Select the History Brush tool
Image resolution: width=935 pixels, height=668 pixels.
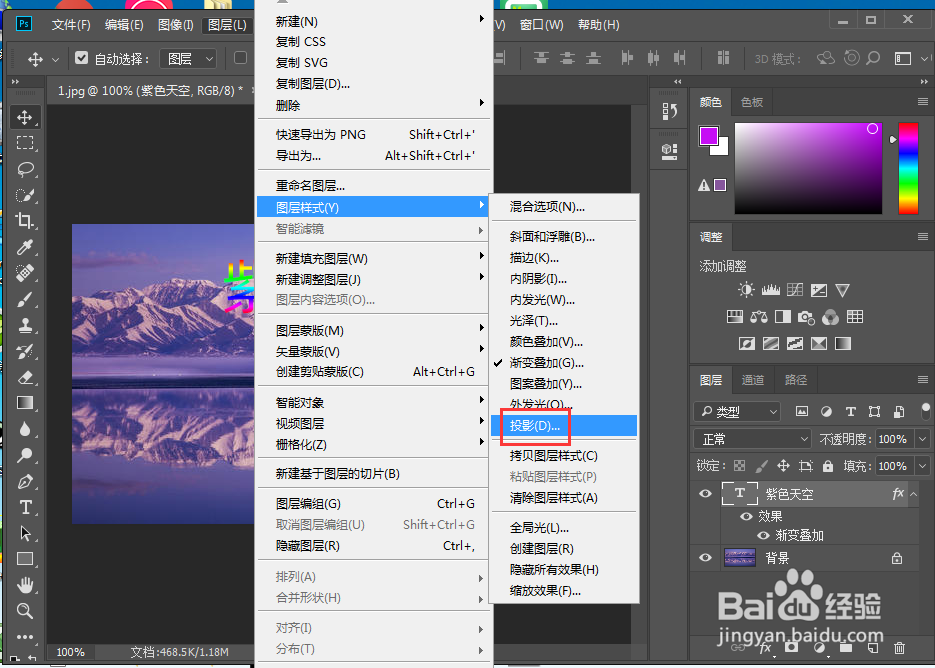pos(24,351)
